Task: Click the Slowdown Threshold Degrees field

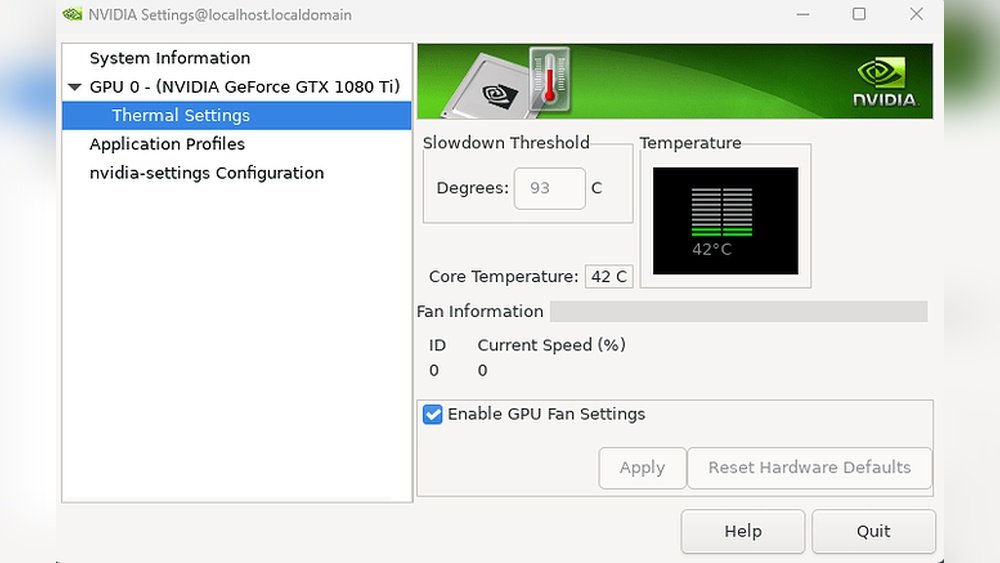Action: point(549,188)
